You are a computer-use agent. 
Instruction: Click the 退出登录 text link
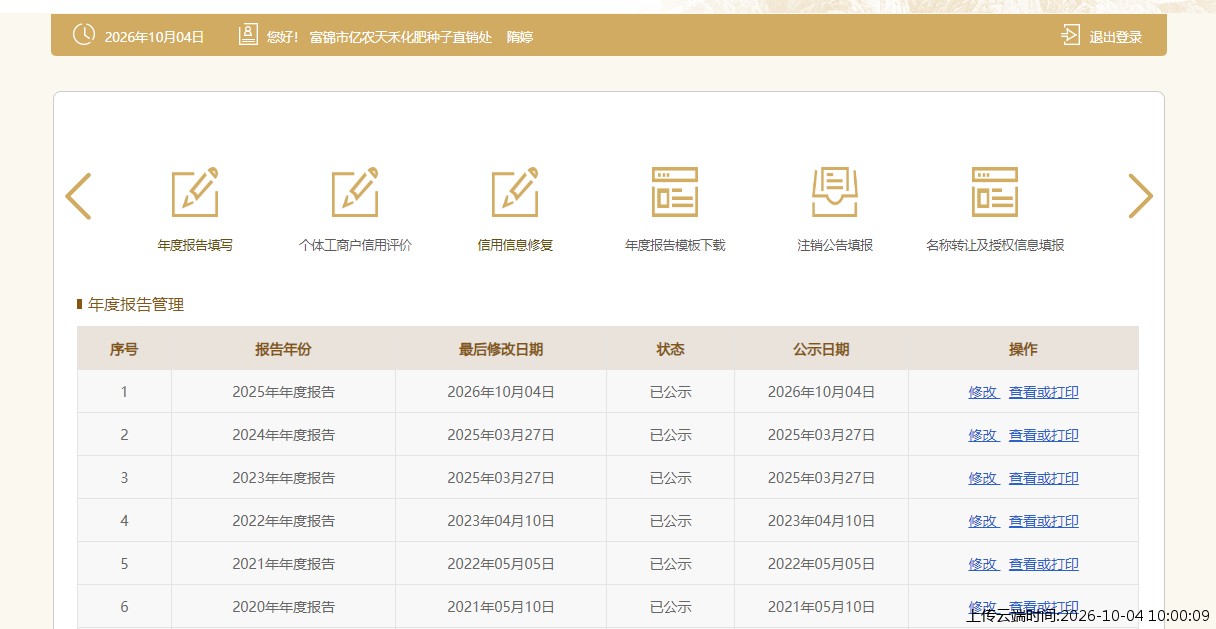point(1116,37)
